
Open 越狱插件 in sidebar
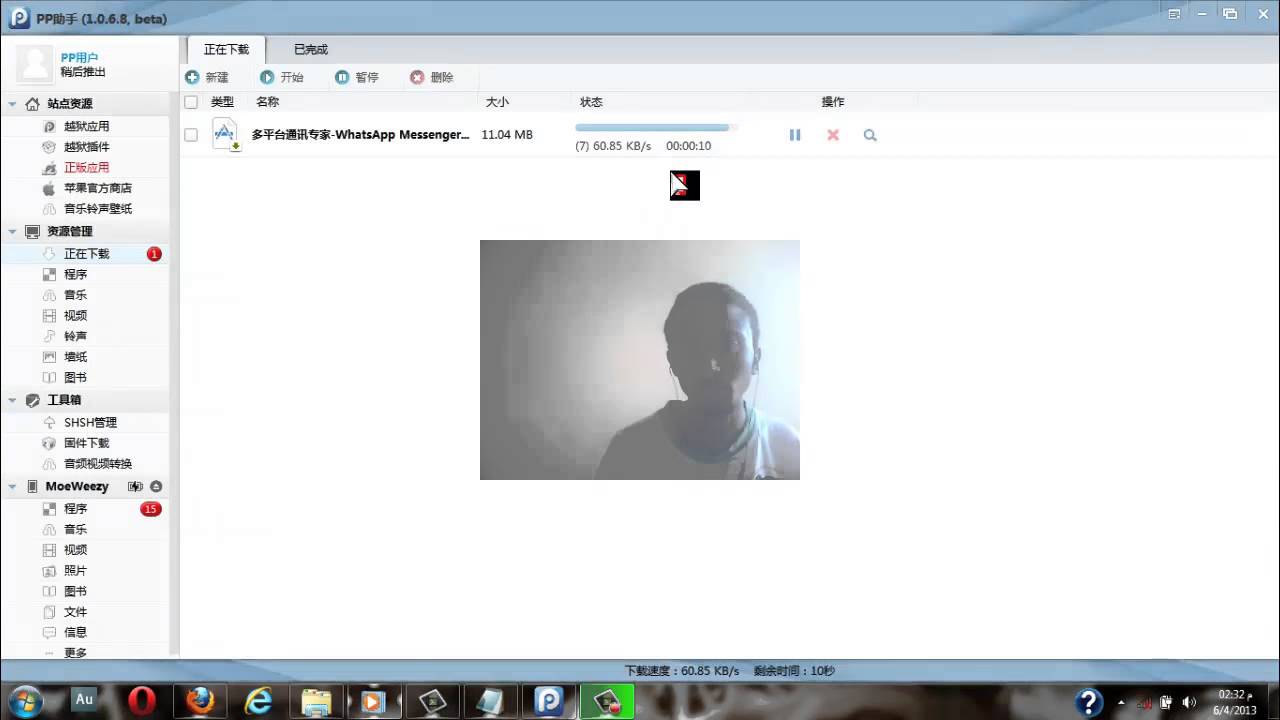tap(85, 147)
